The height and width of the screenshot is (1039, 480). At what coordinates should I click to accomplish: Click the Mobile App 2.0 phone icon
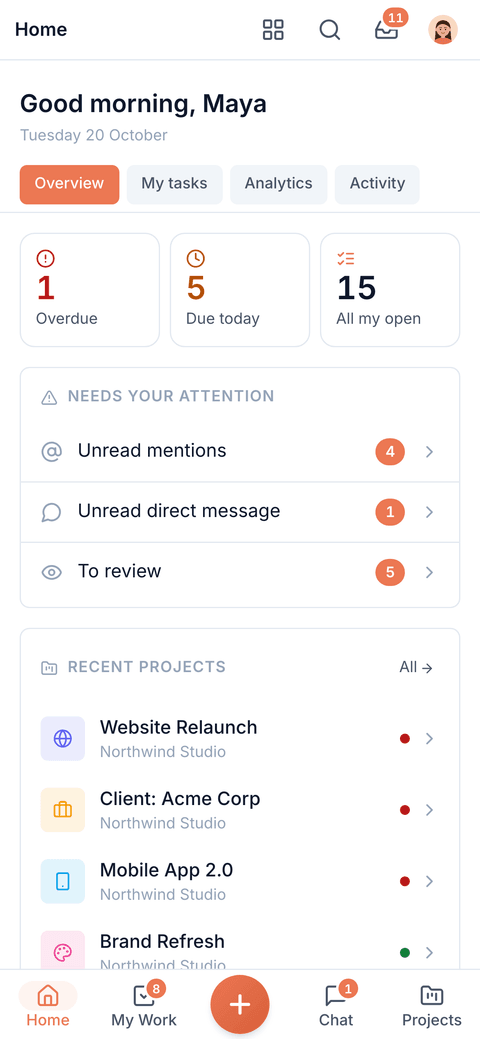pos(62,881)
